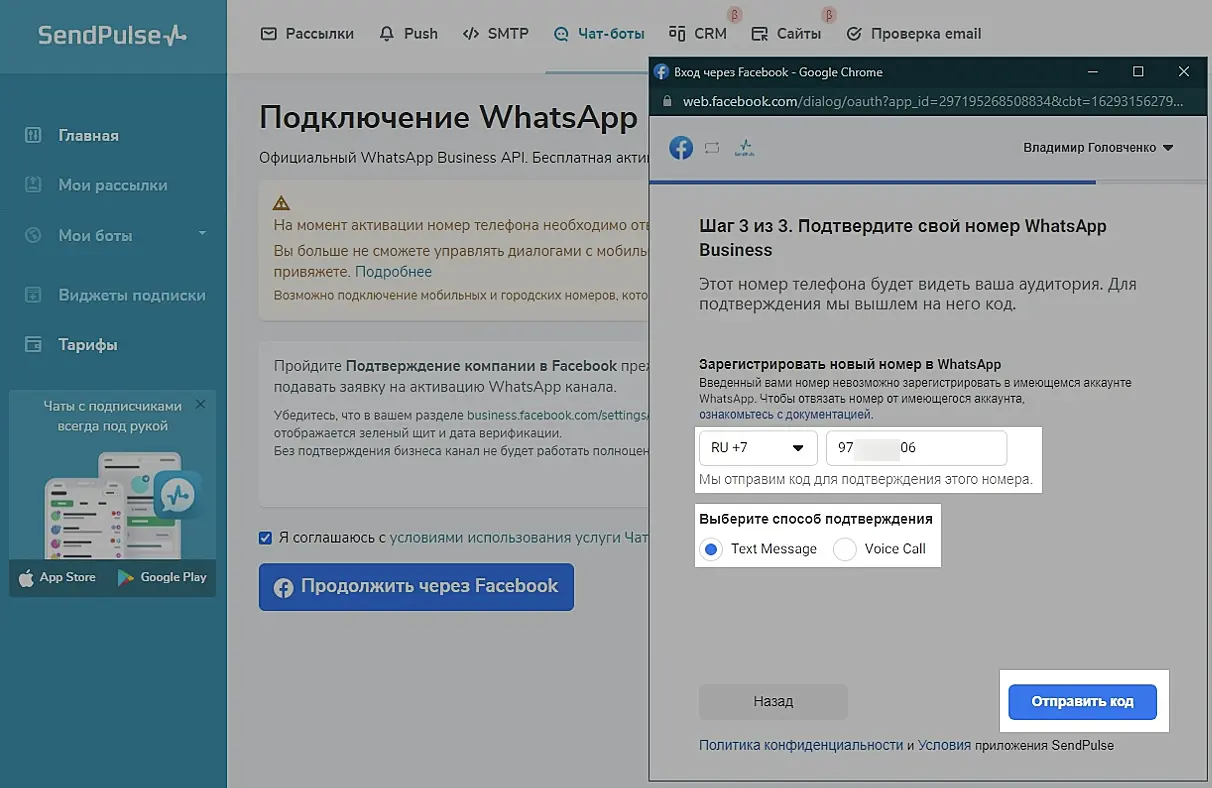Image resolution: width=1212 pixels, height=788 pixels.
Task: Close the chats promo banner
Action: coord(200,405)
